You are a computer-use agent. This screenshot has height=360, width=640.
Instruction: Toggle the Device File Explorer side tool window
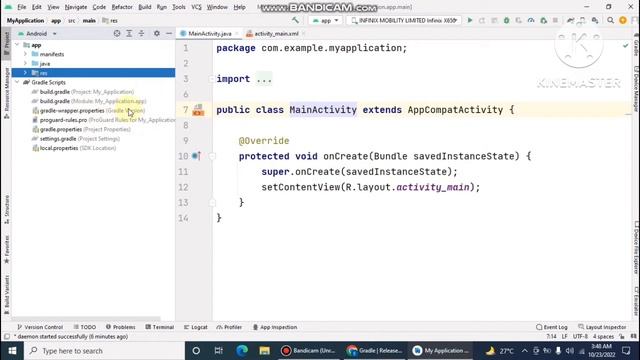(x=636, y=247)
